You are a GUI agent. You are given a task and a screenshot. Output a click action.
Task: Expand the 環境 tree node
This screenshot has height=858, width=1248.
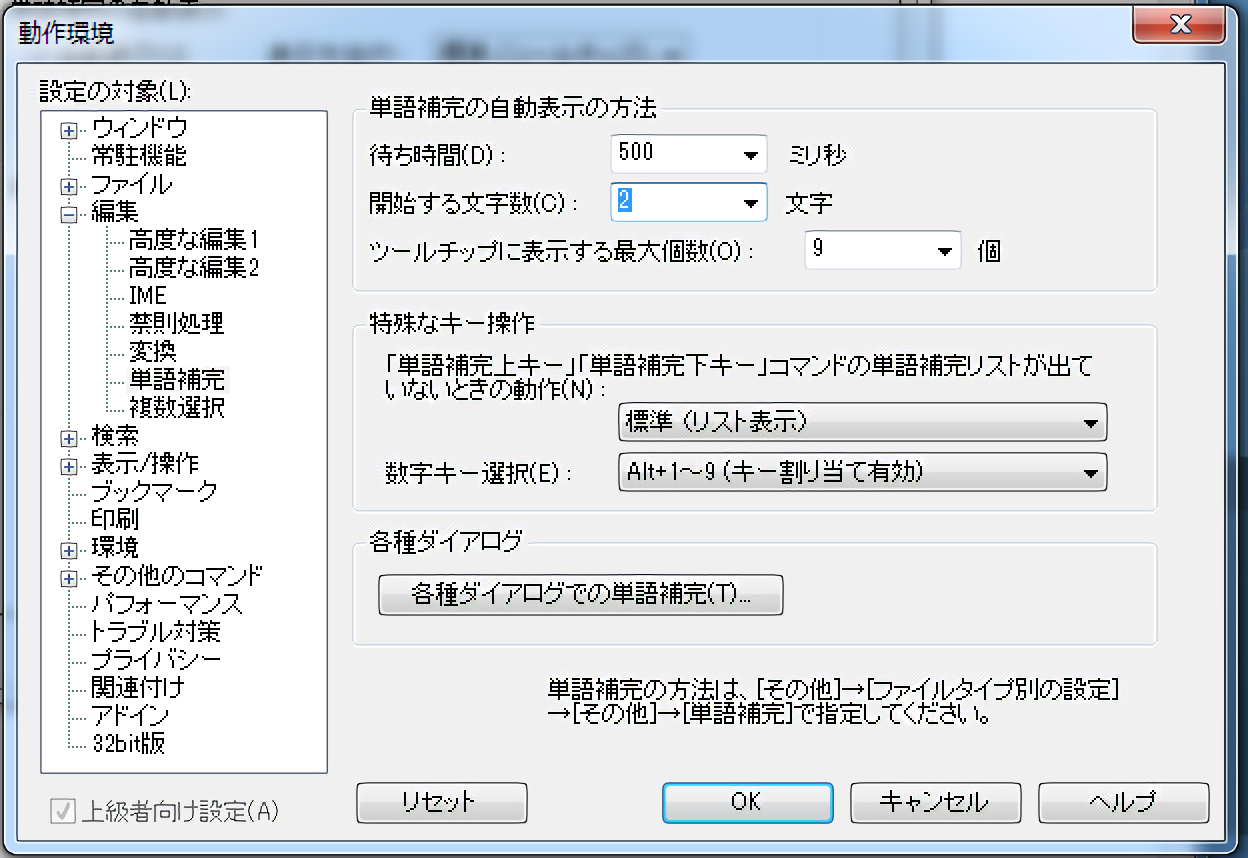69,550
